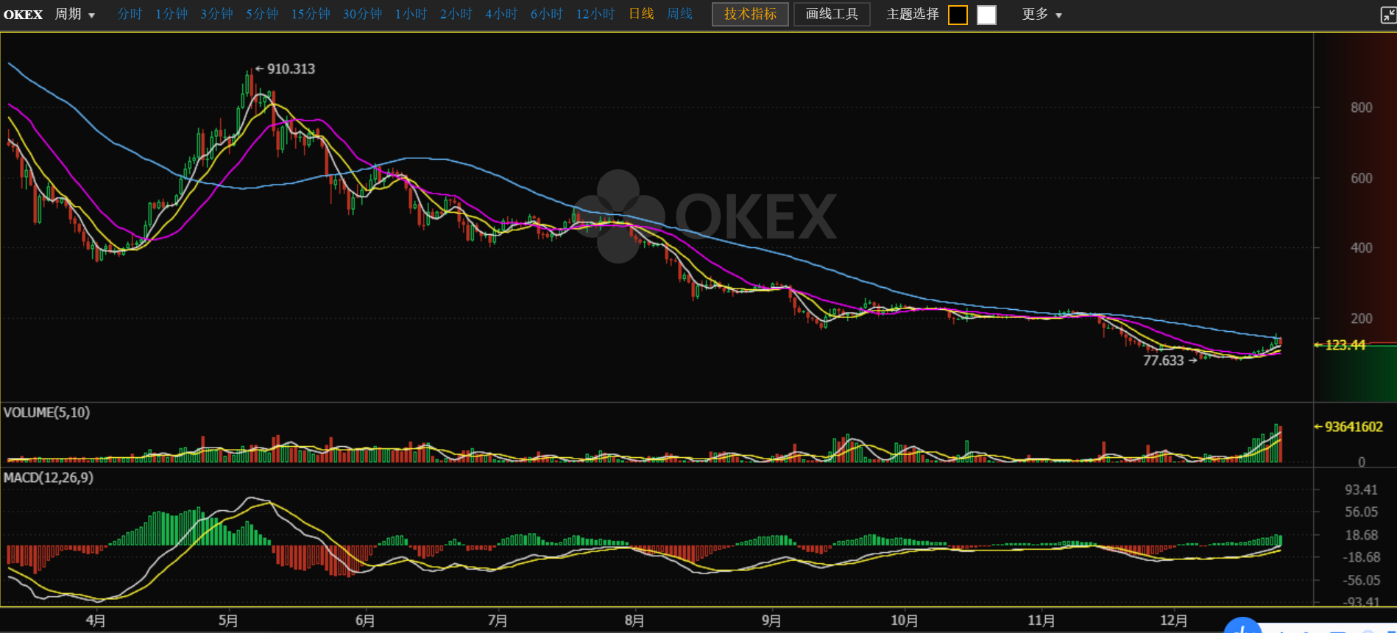
Task: Click the current price tag 123.44
Action: (1345, 345)
